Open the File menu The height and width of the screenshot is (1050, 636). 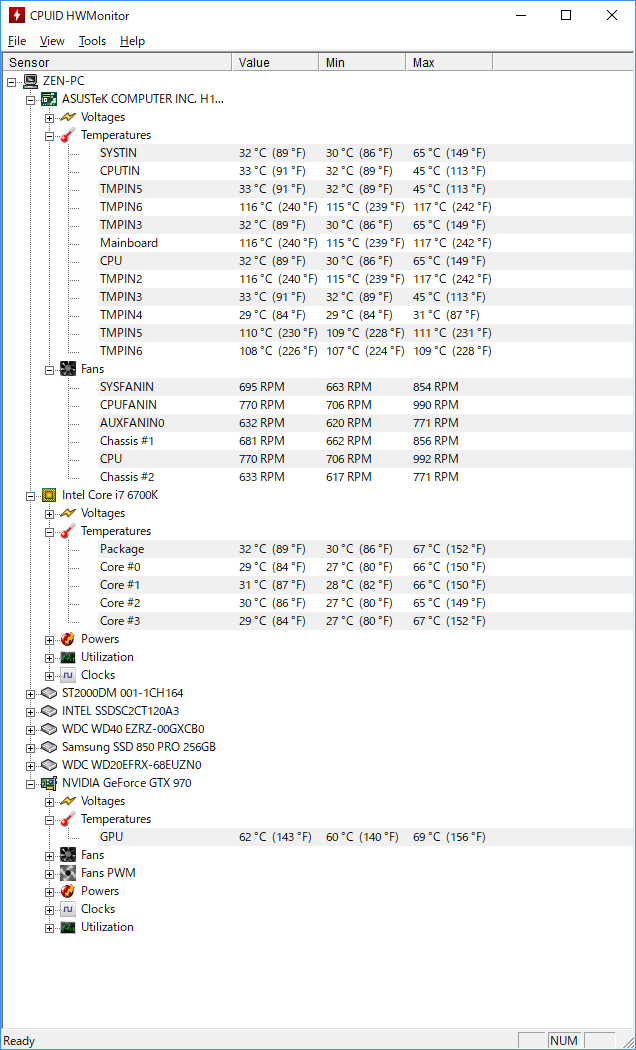[17, 41]
